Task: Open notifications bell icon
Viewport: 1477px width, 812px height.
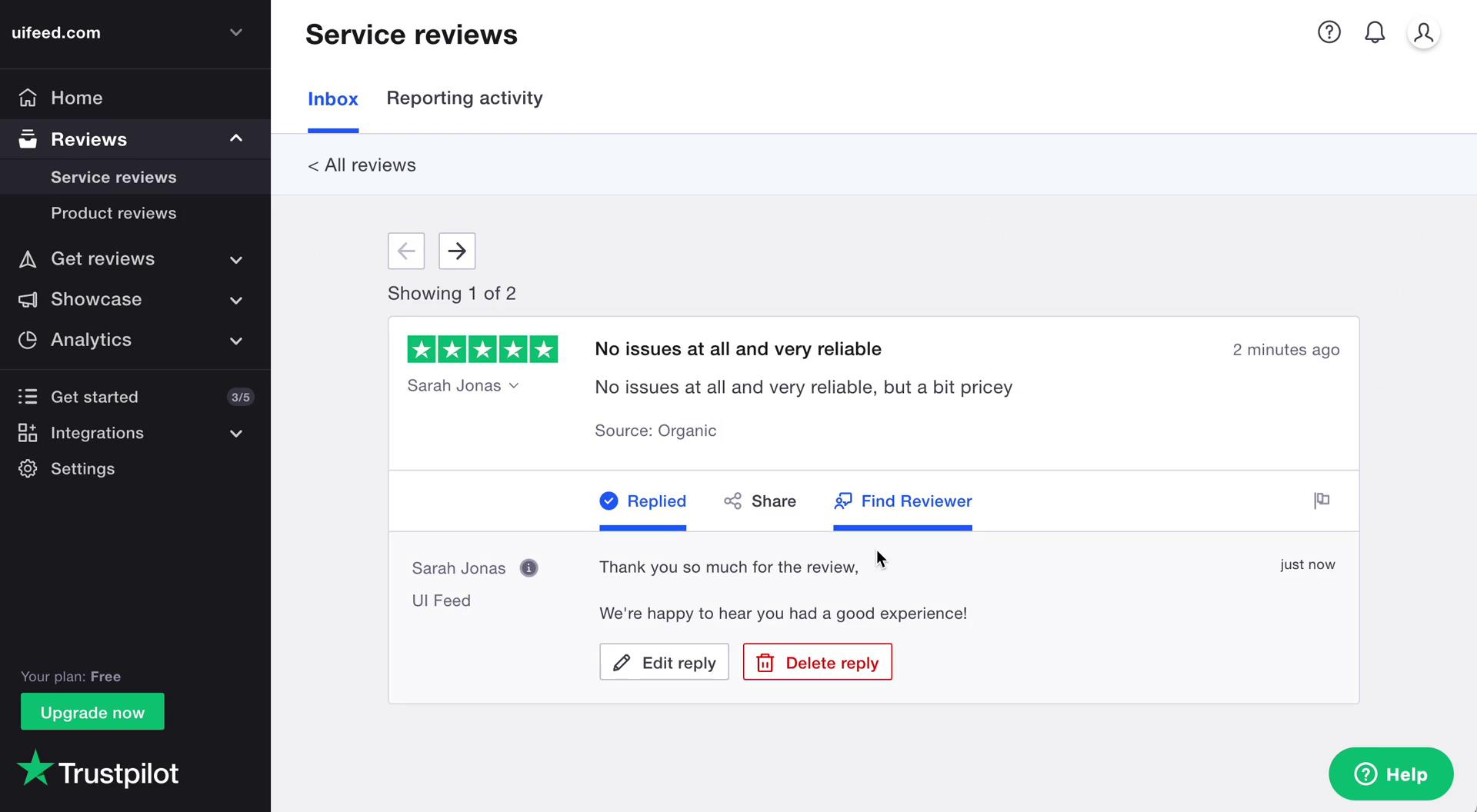Action: (1375, 32)
